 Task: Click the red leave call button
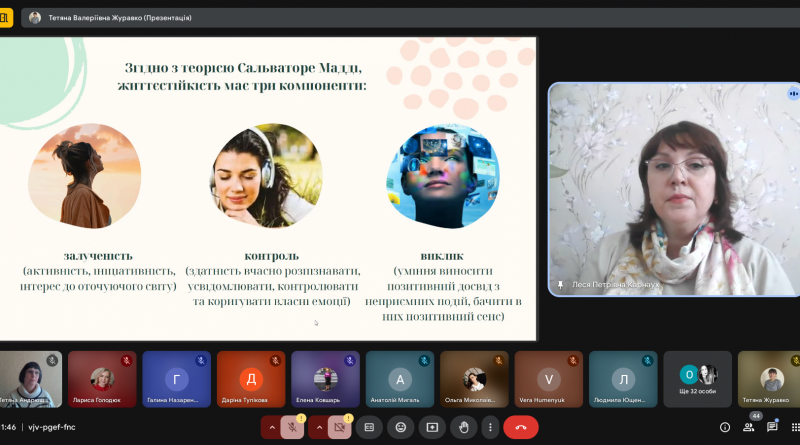point(521,428)
